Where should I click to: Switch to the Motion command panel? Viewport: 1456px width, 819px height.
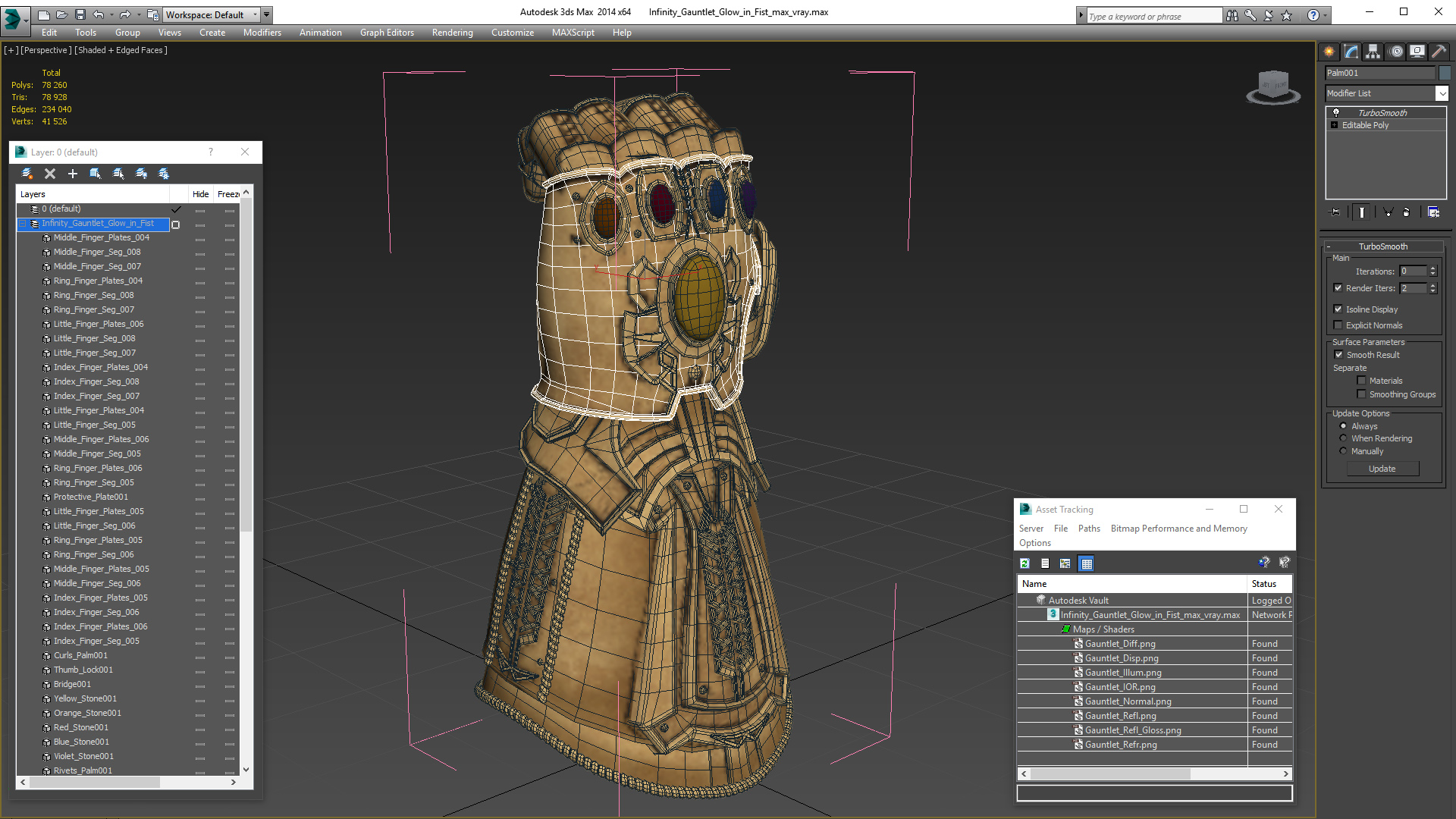point(1395,52)
